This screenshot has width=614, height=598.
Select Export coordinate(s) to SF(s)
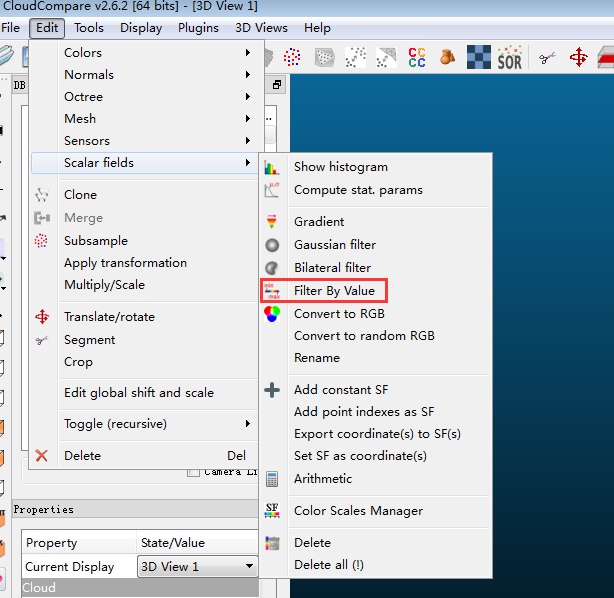pyautogui.click(x=377, y=434)
